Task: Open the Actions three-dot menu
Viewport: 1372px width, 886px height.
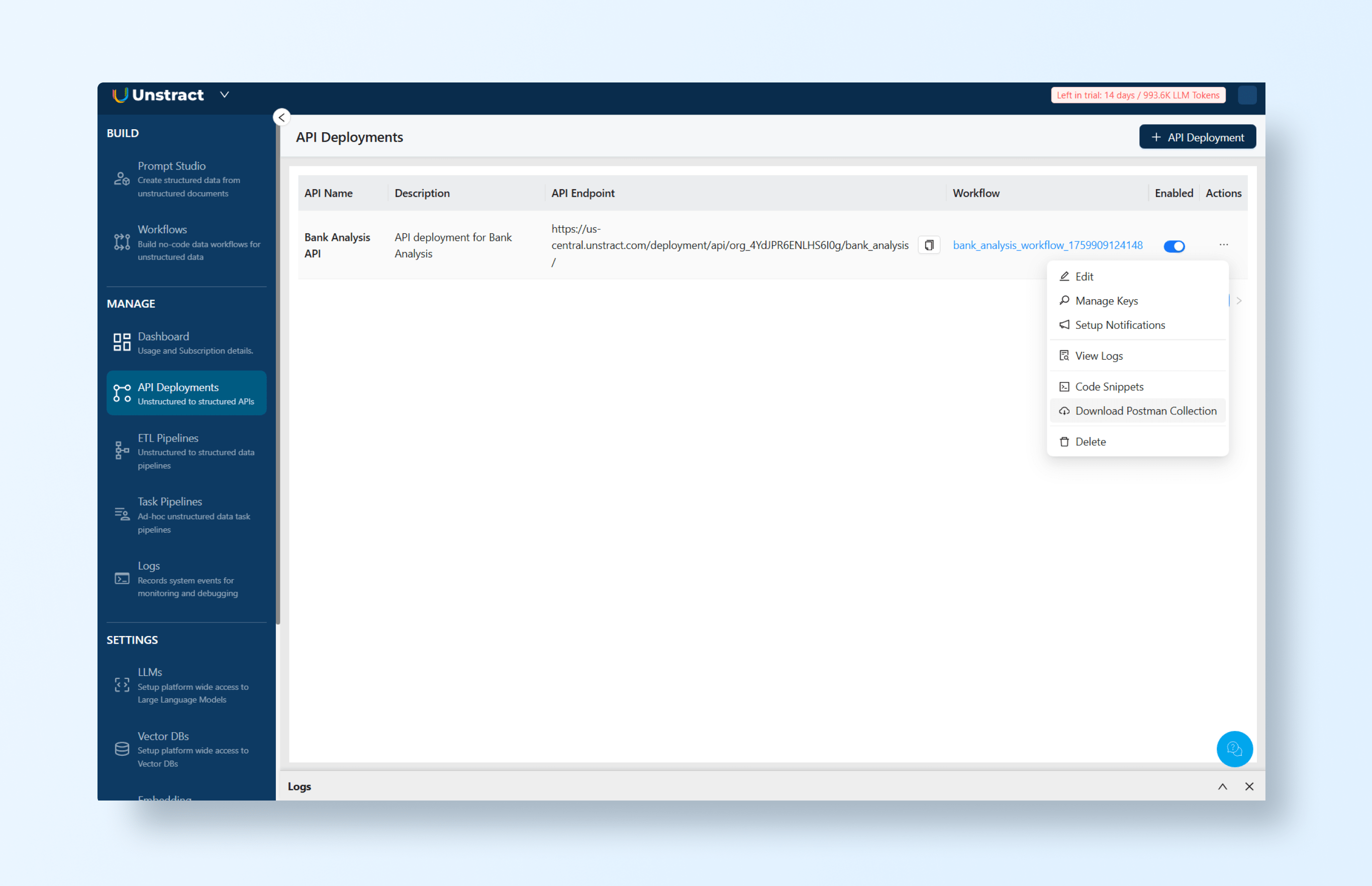Action: [1223, 245]
